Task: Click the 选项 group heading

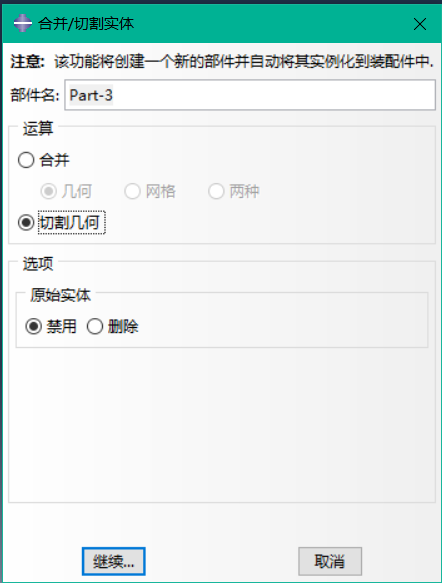Action: coord(38,264)
